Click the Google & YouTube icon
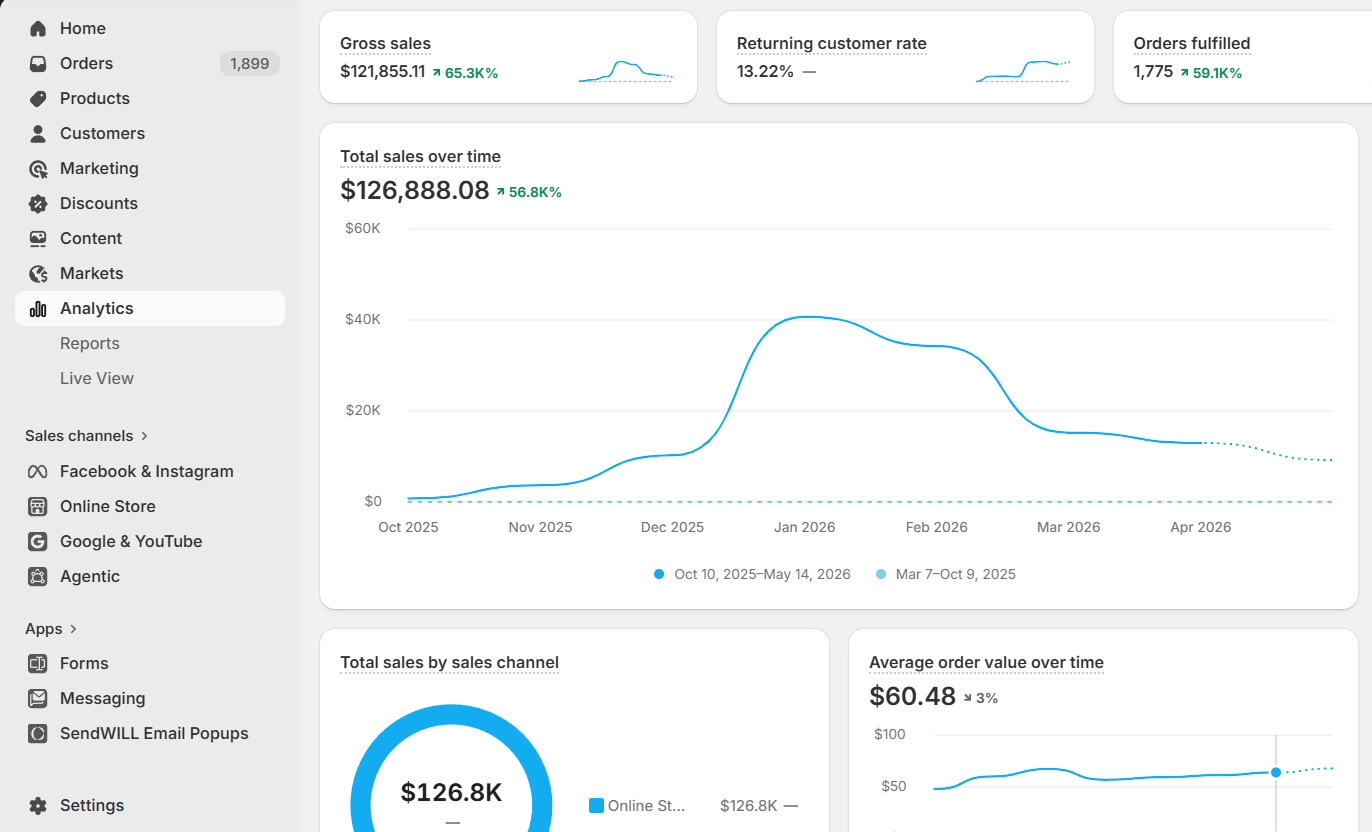The width and height of the screenshot is (1372, 832). pos(38,541)
